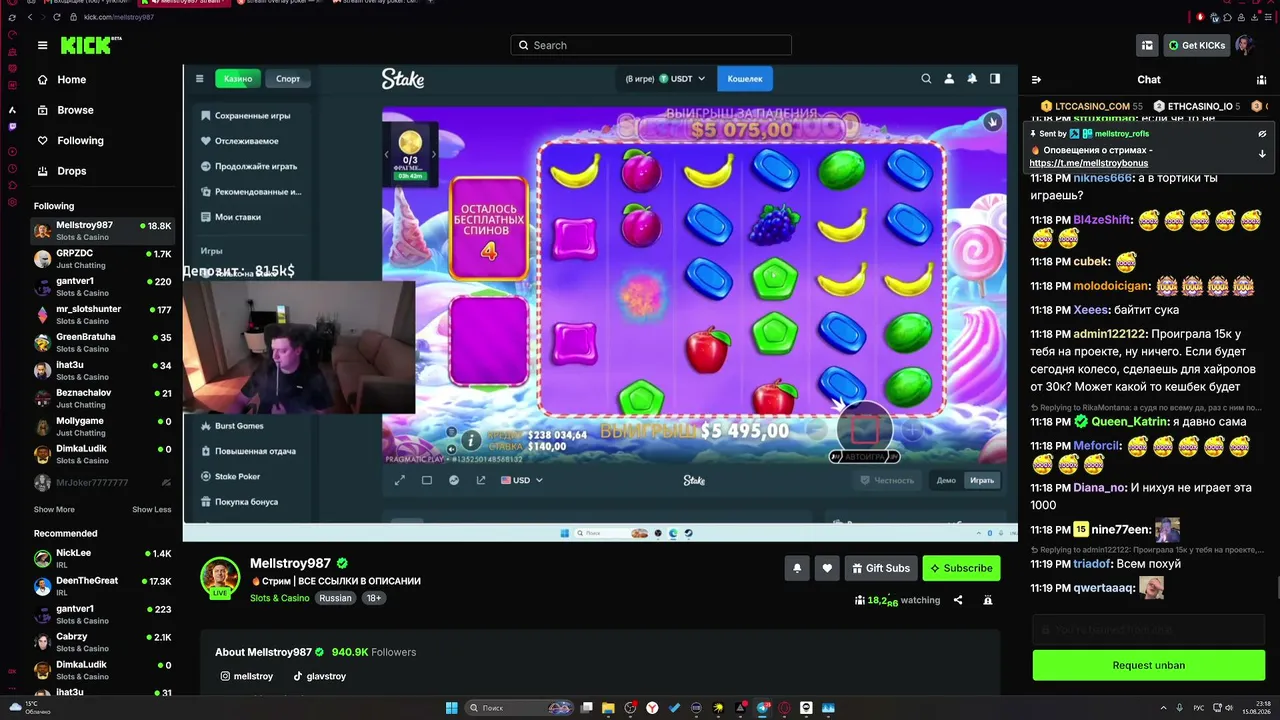Pop out the Stake game window icon
This screenshot has width=1280, height=720.
[481, 480]
